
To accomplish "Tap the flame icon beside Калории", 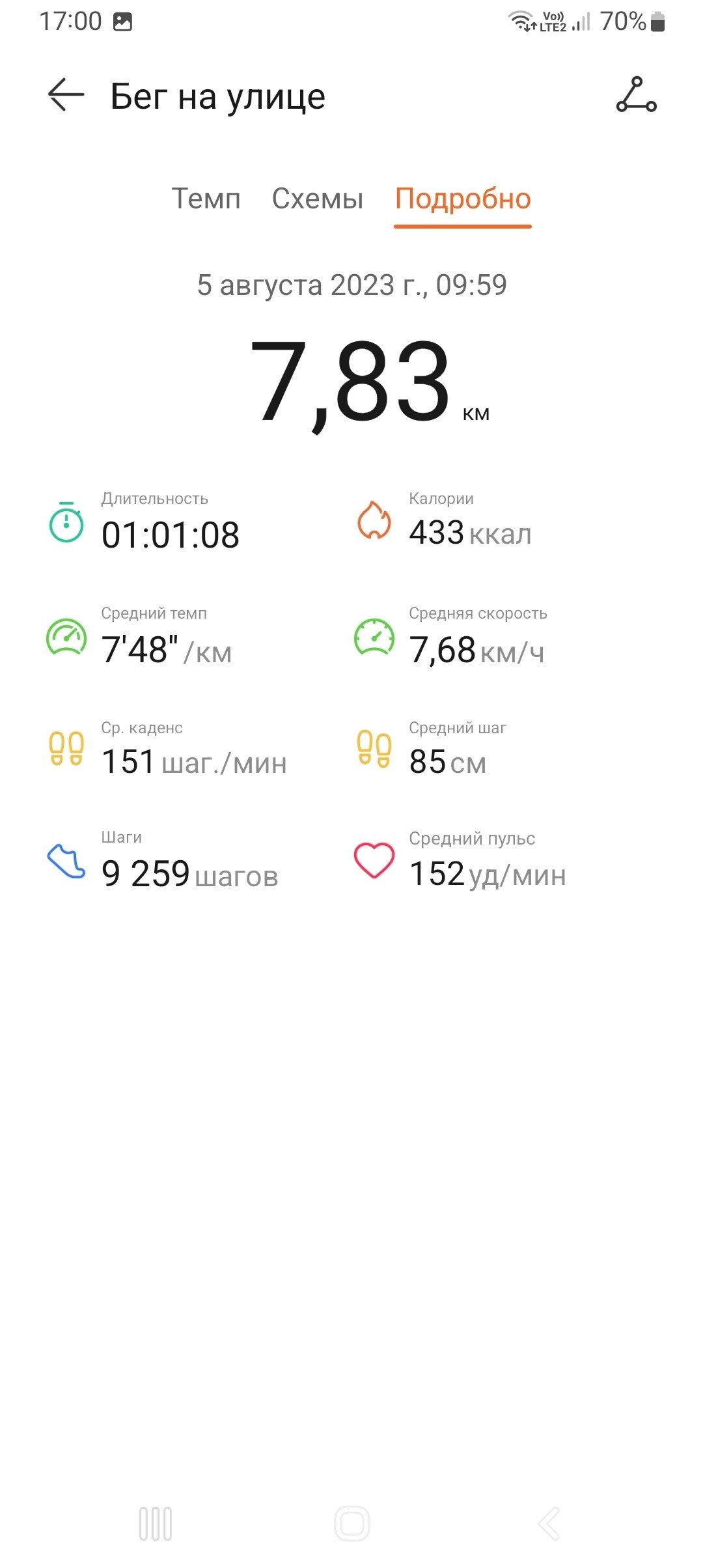I will [x=374, y=520].
